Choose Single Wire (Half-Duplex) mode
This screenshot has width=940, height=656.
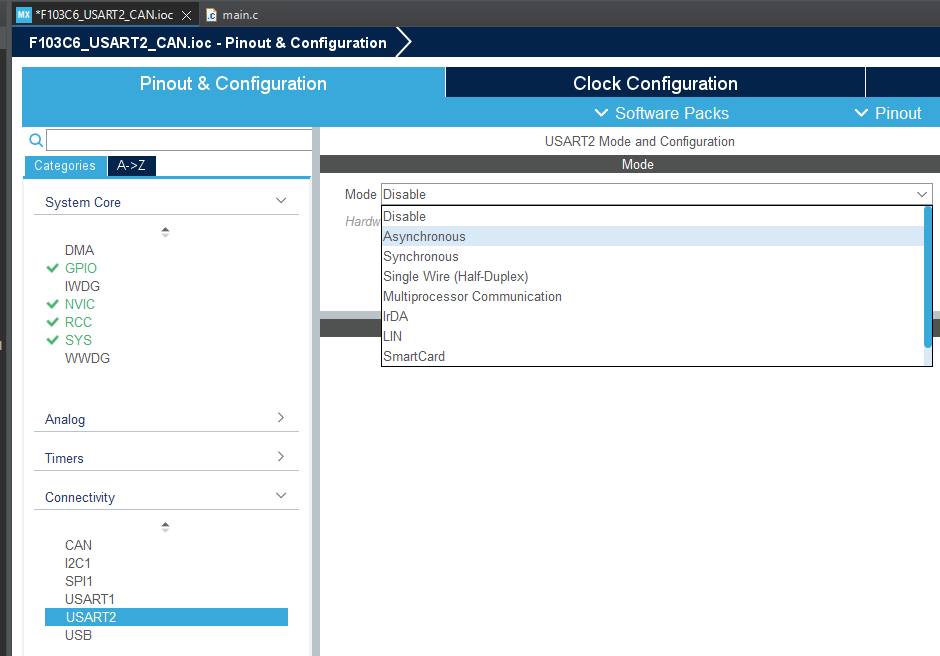click(455, 277)
